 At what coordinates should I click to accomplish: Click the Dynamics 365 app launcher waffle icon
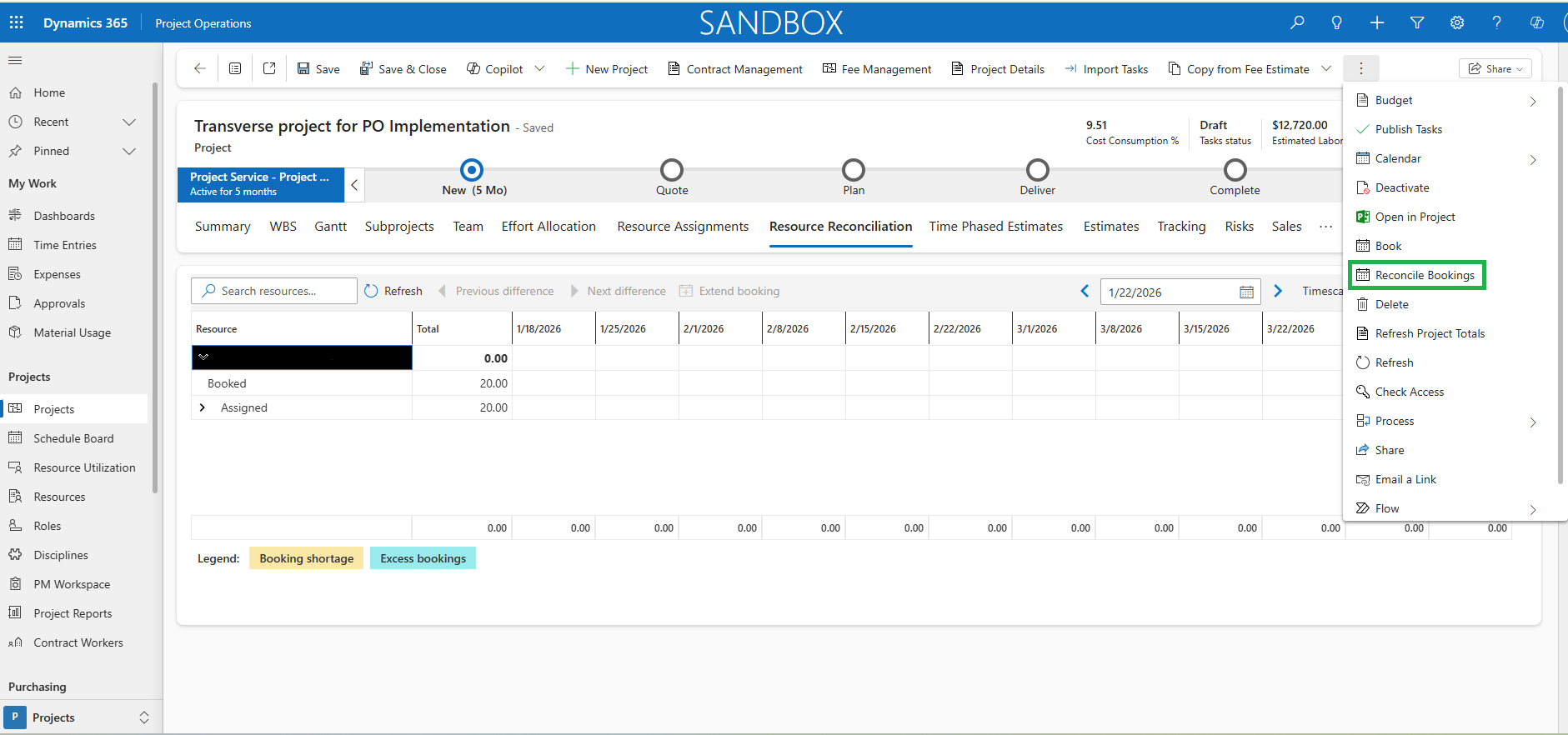click(x=17, y=22)
